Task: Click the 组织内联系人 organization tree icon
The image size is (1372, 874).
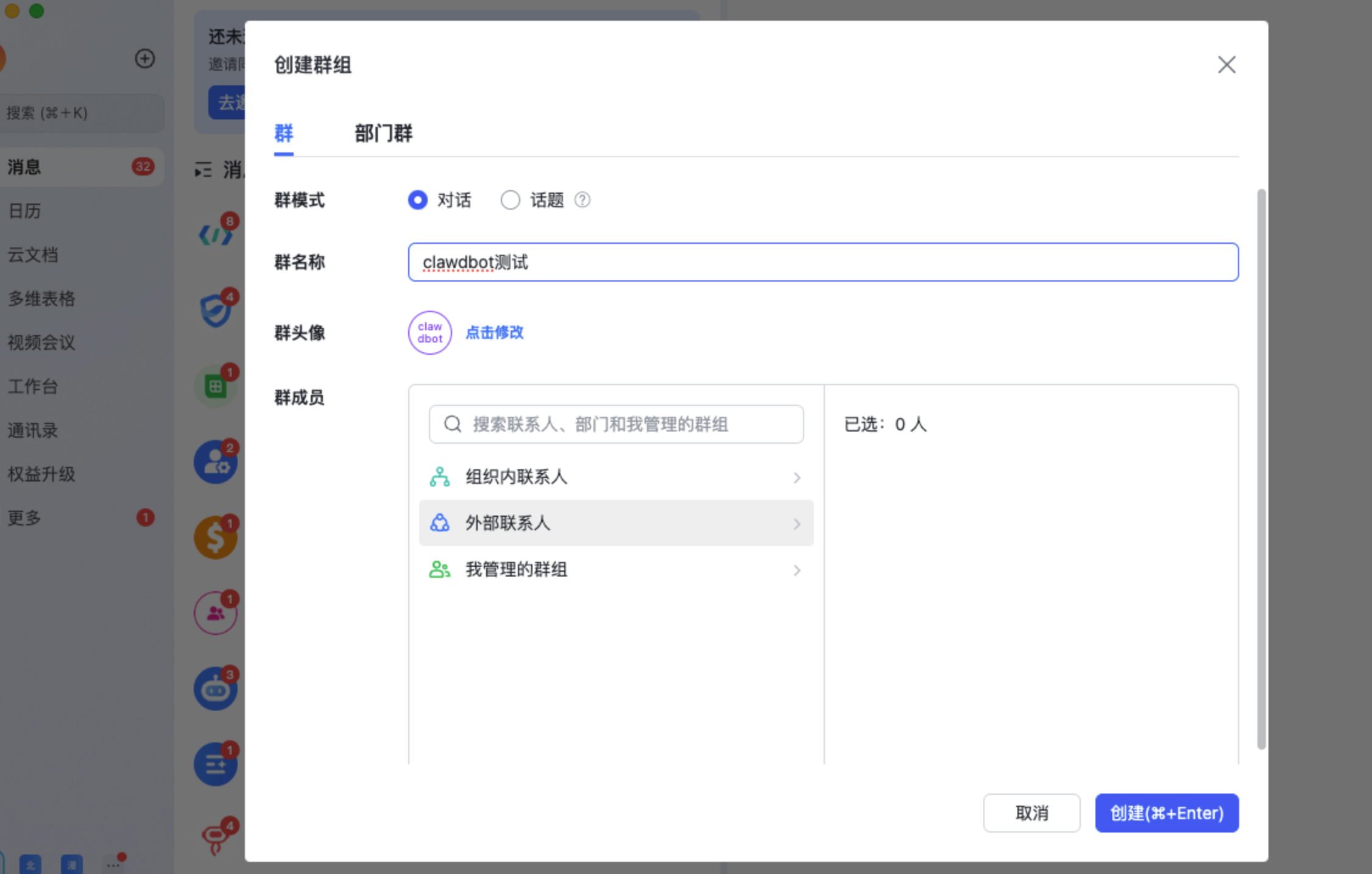Action: (x=439, y=477)
